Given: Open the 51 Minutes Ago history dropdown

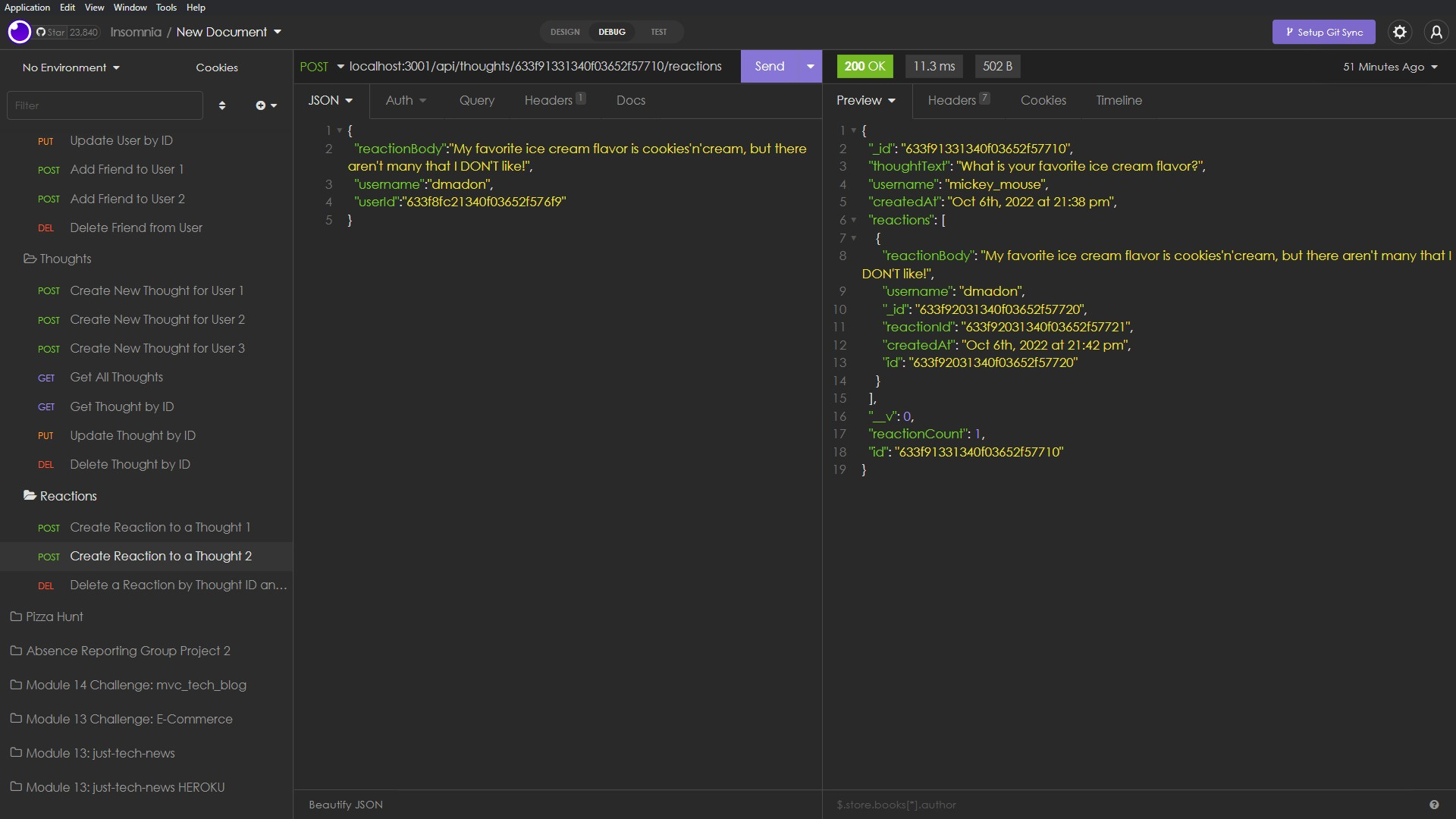Looking at the screenshot, I should [1390, 67].
